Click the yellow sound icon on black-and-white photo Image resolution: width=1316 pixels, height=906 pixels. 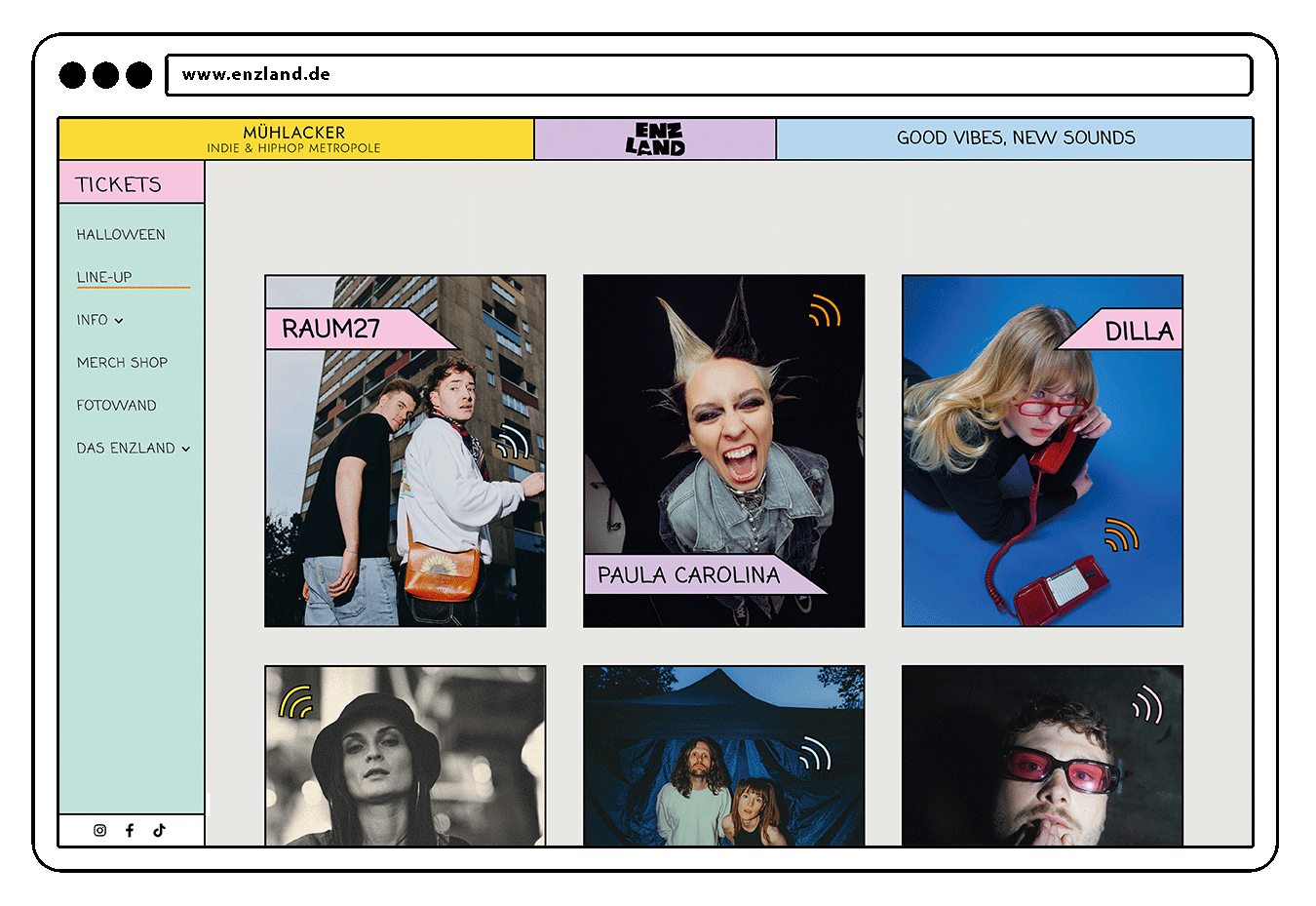295,702
